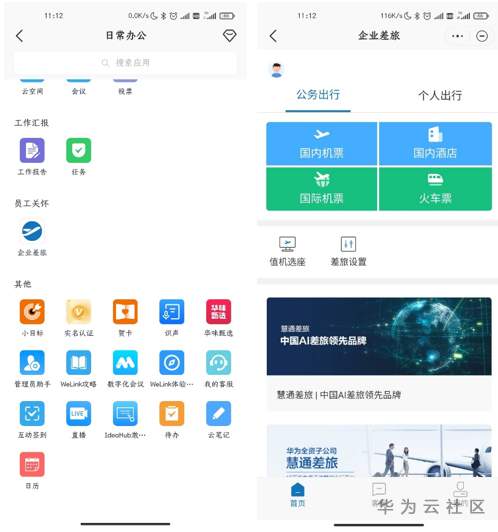Screen dimensions: 498x532
Task: Click the 搜索应用 search field
Action: click(x=125, y=63)
